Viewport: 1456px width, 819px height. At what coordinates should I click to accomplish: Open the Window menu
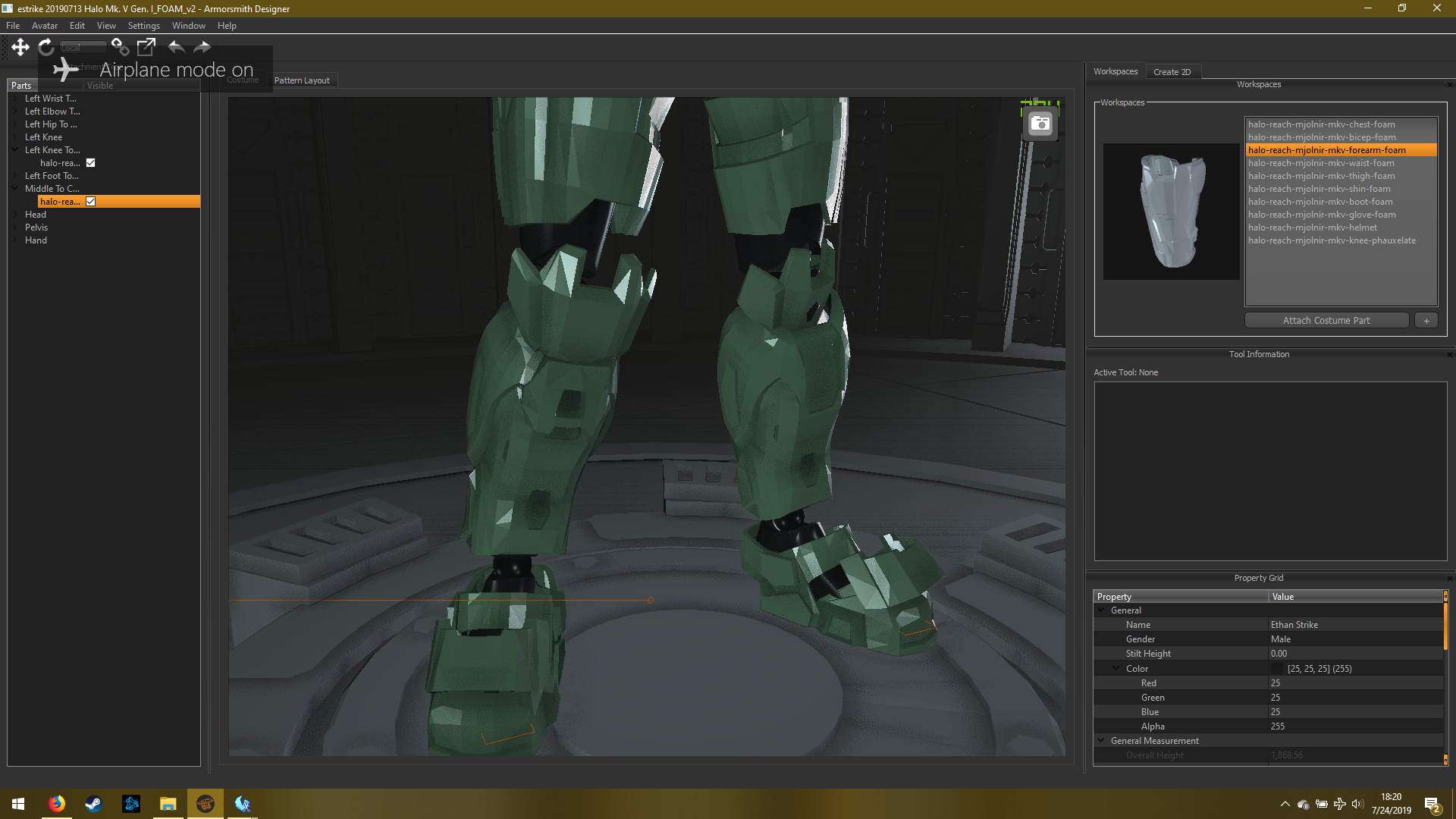pos(189,26)
